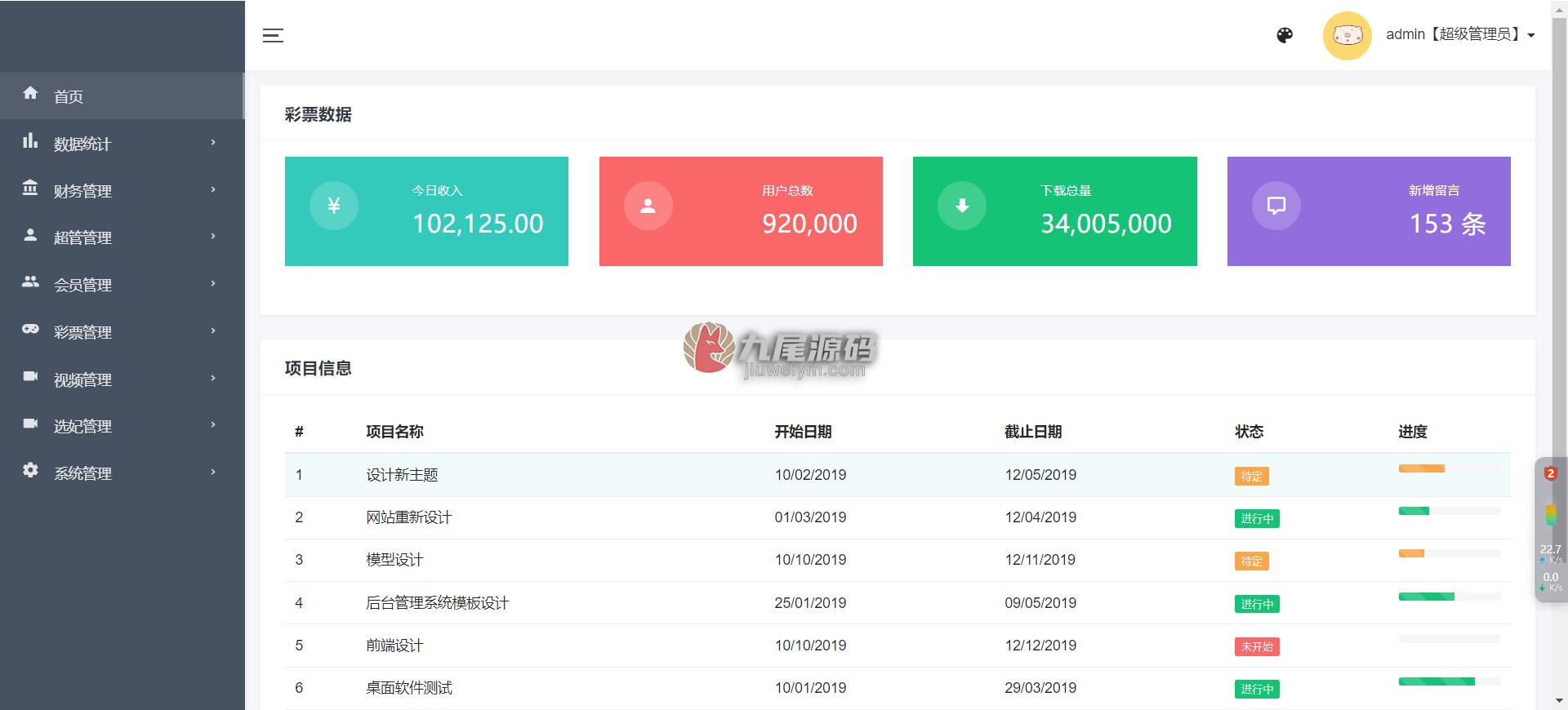Image resolution: width=1568 pixels, height=710 pixels.
Task: Click the 项目名称 column header
Action: click(x=394, y=432)
